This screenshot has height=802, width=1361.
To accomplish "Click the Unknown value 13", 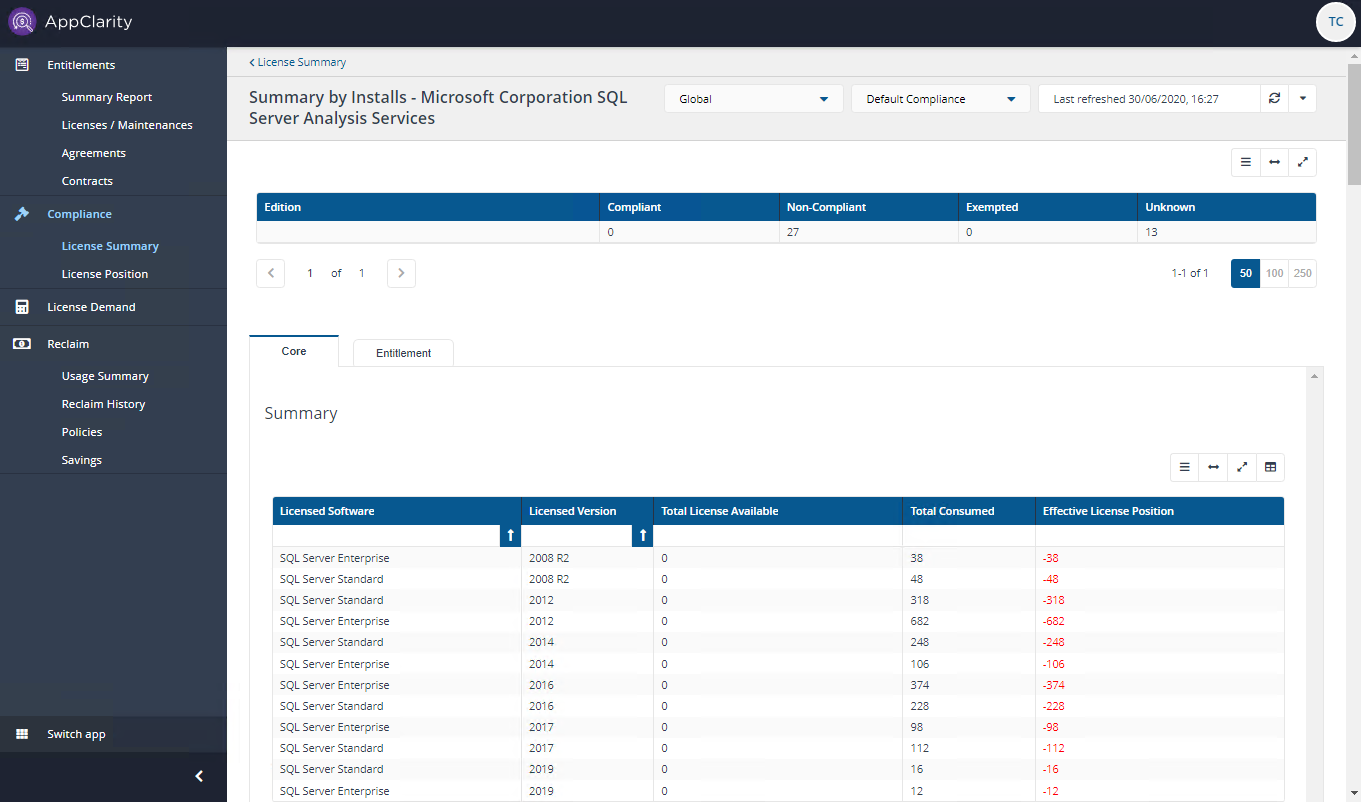I will [1151, 232].
